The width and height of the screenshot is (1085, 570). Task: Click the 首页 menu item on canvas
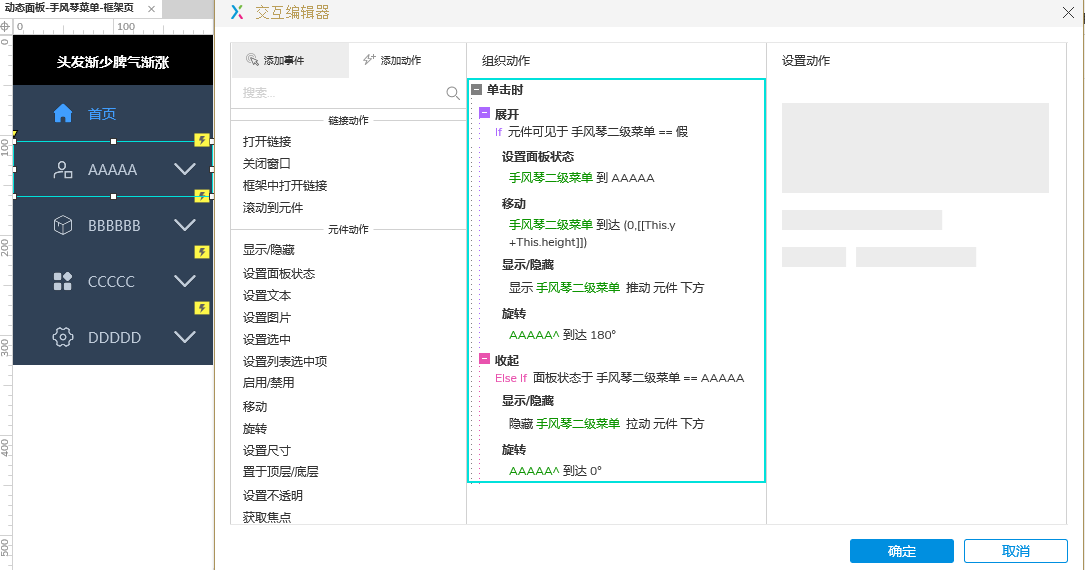[113, 113]
